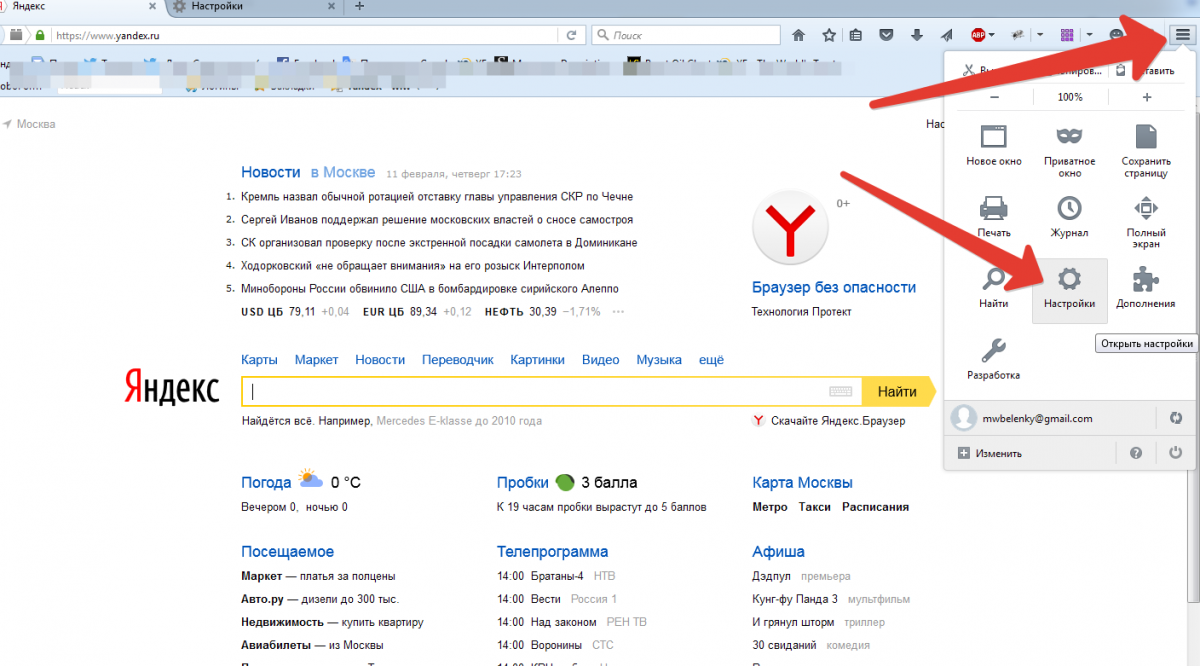Screen dimensions: 1200x666
Task: Open the Firefox hamburger menu button
Action: click(x=1182, y=35)
